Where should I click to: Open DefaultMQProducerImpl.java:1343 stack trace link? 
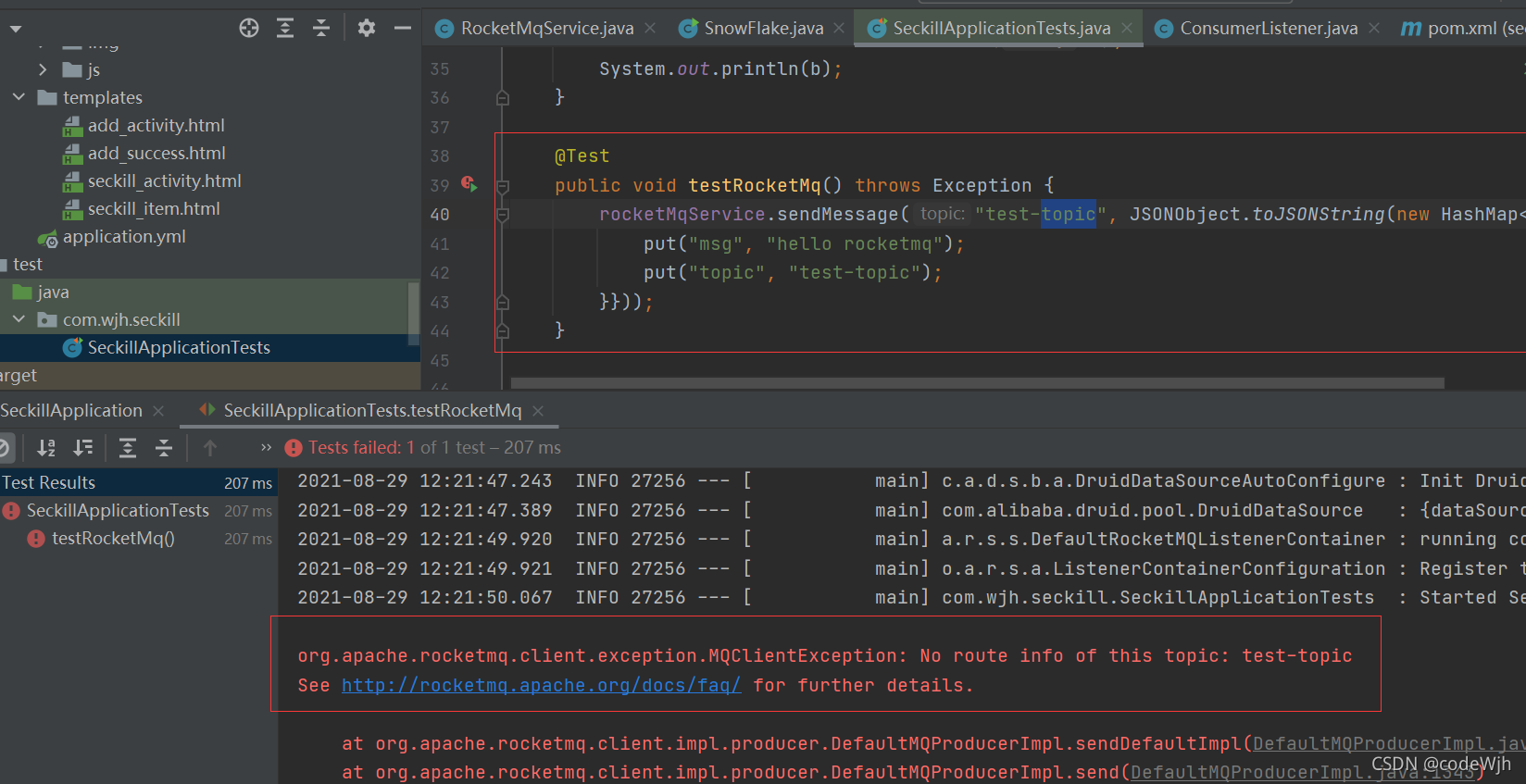pyautogui.click(x=1301, y=772)
